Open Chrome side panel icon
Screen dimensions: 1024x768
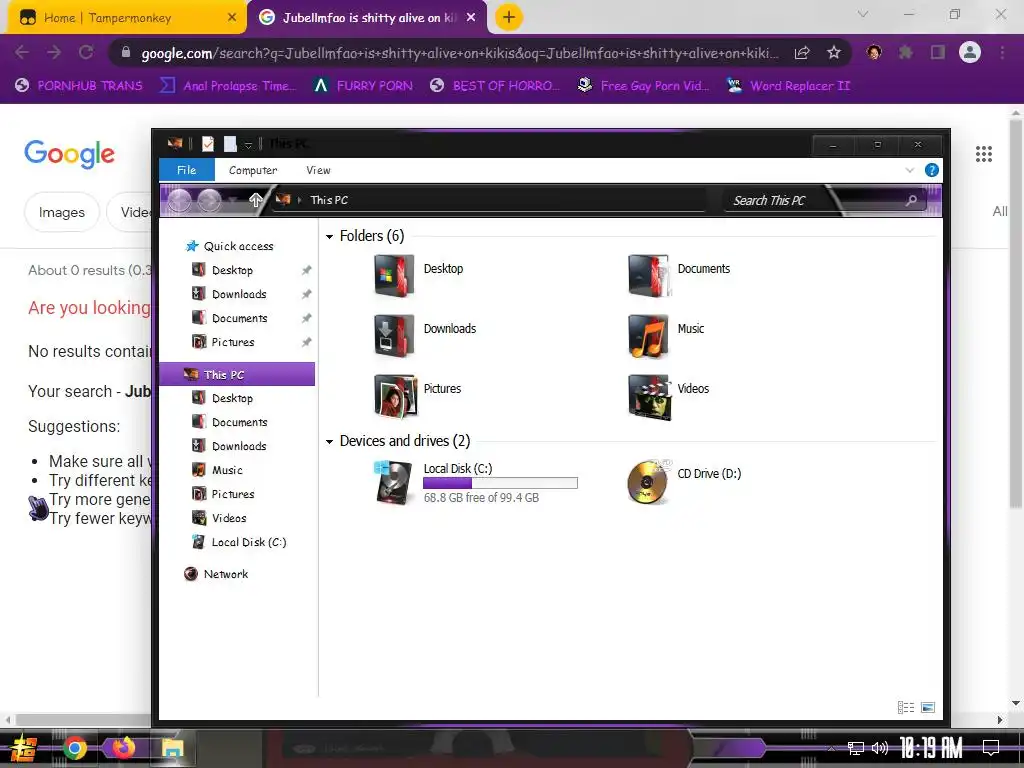(938, 52)
